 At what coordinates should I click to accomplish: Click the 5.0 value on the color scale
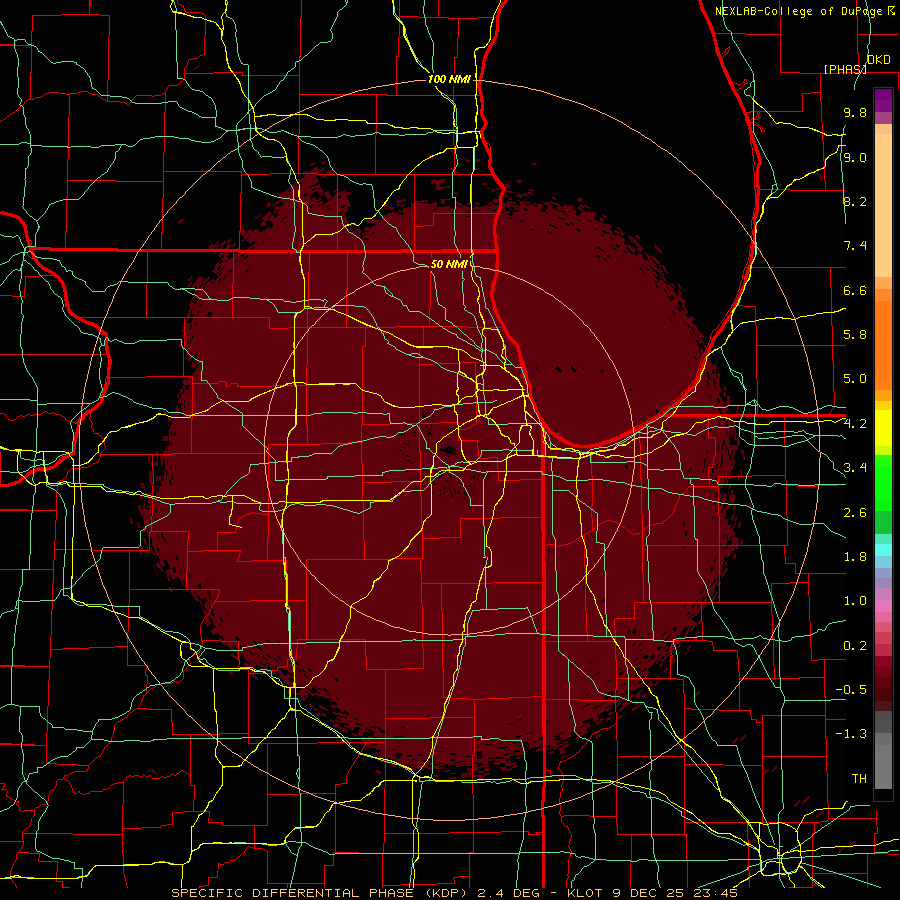point(855,379)
